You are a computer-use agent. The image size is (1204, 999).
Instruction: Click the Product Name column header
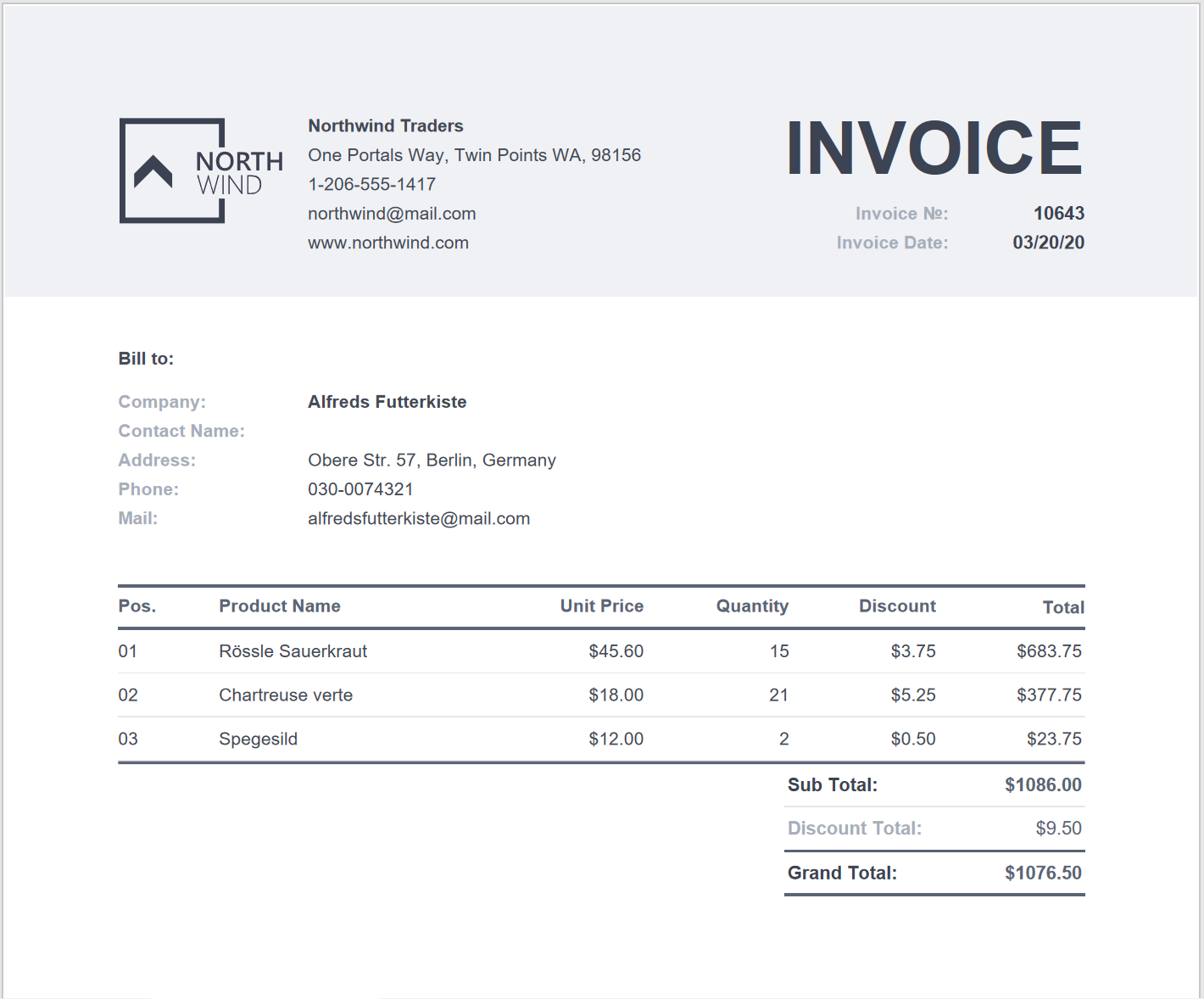pyautogui.click(x=279, y=606)
